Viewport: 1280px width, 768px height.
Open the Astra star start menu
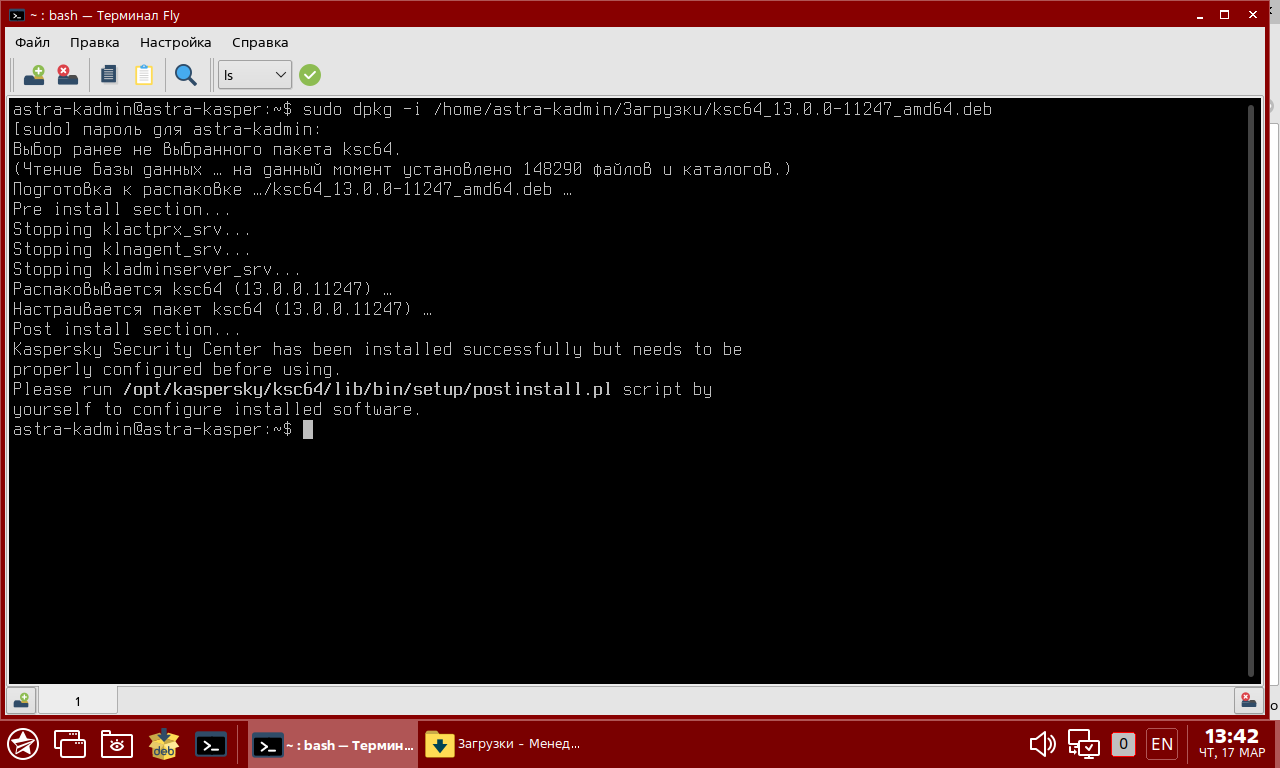[23, 744]
